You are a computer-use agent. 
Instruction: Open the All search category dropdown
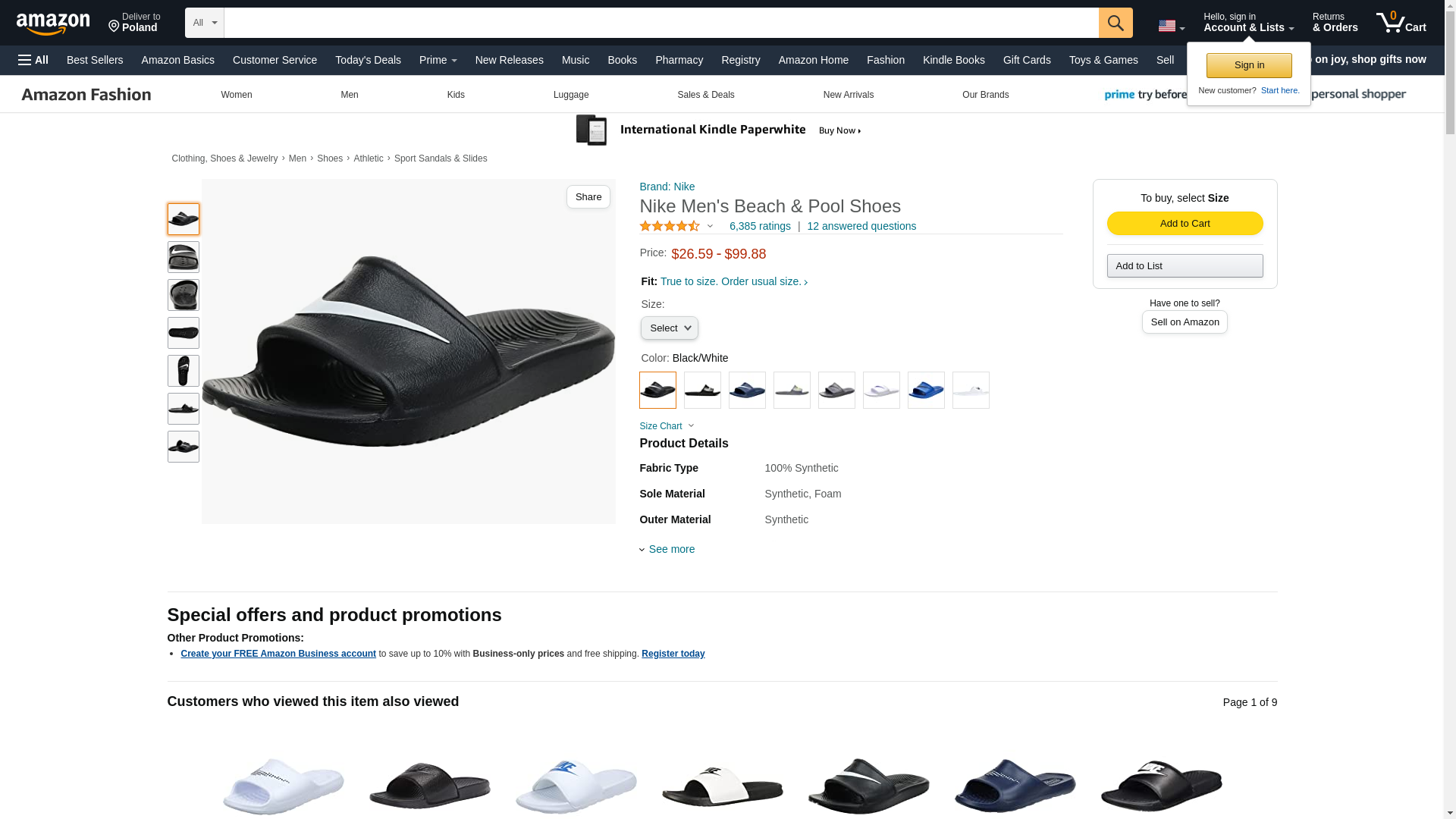[x=204, y=23]
